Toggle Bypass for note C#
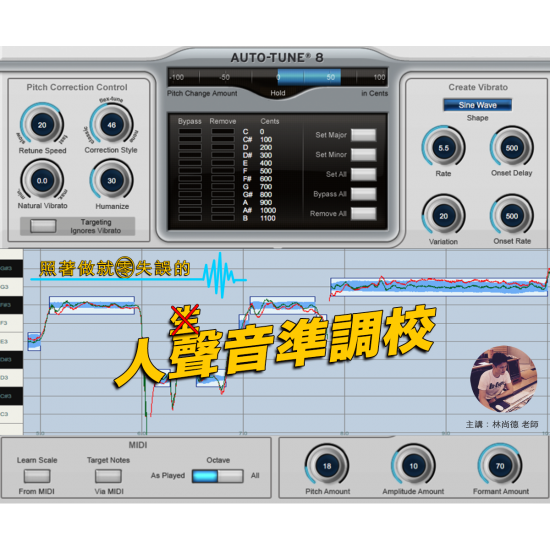This screenshot has height=550, width=550. pos(190,139)
